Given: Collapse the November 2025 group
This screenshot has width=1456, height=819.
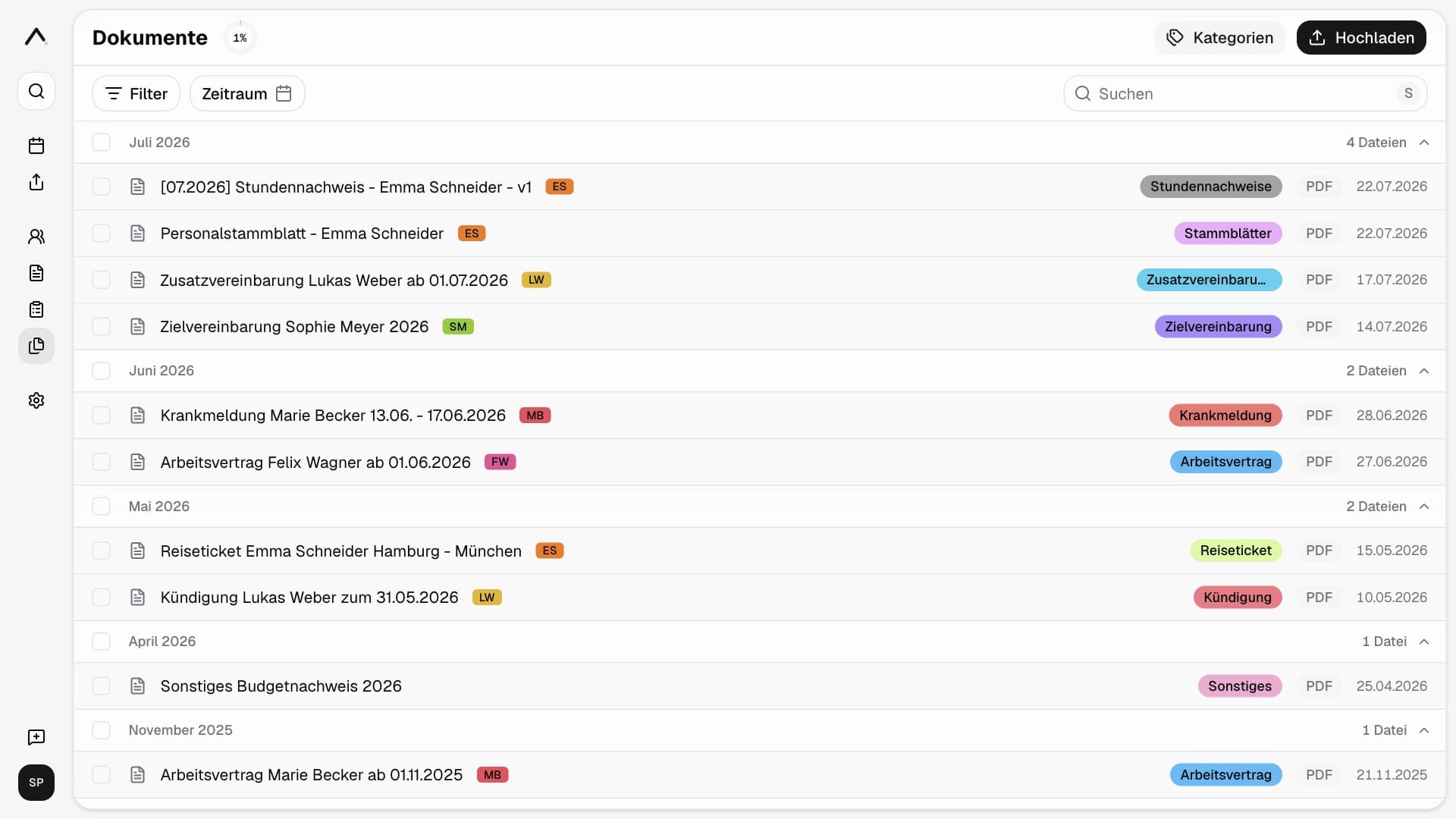Looking at the screenshot, I should tap(1423, 730).
